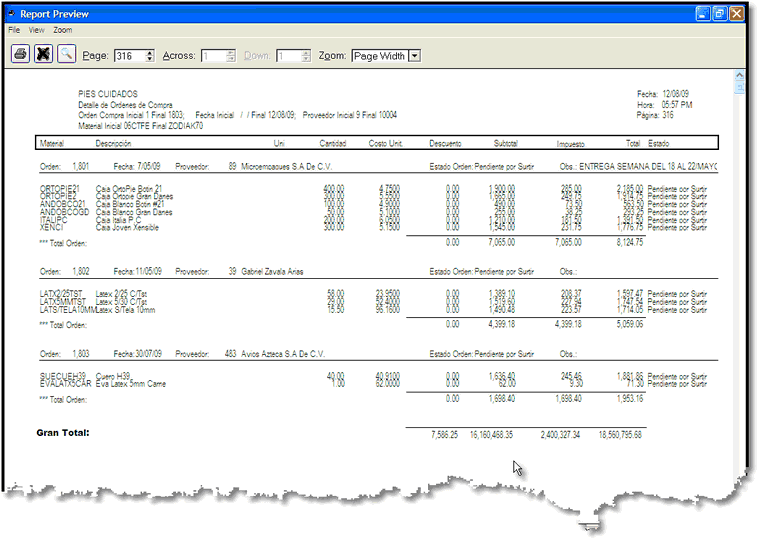Decrease page number with down stepper arrow
This screenshot has width=759, height=541.
click(150, 60)
